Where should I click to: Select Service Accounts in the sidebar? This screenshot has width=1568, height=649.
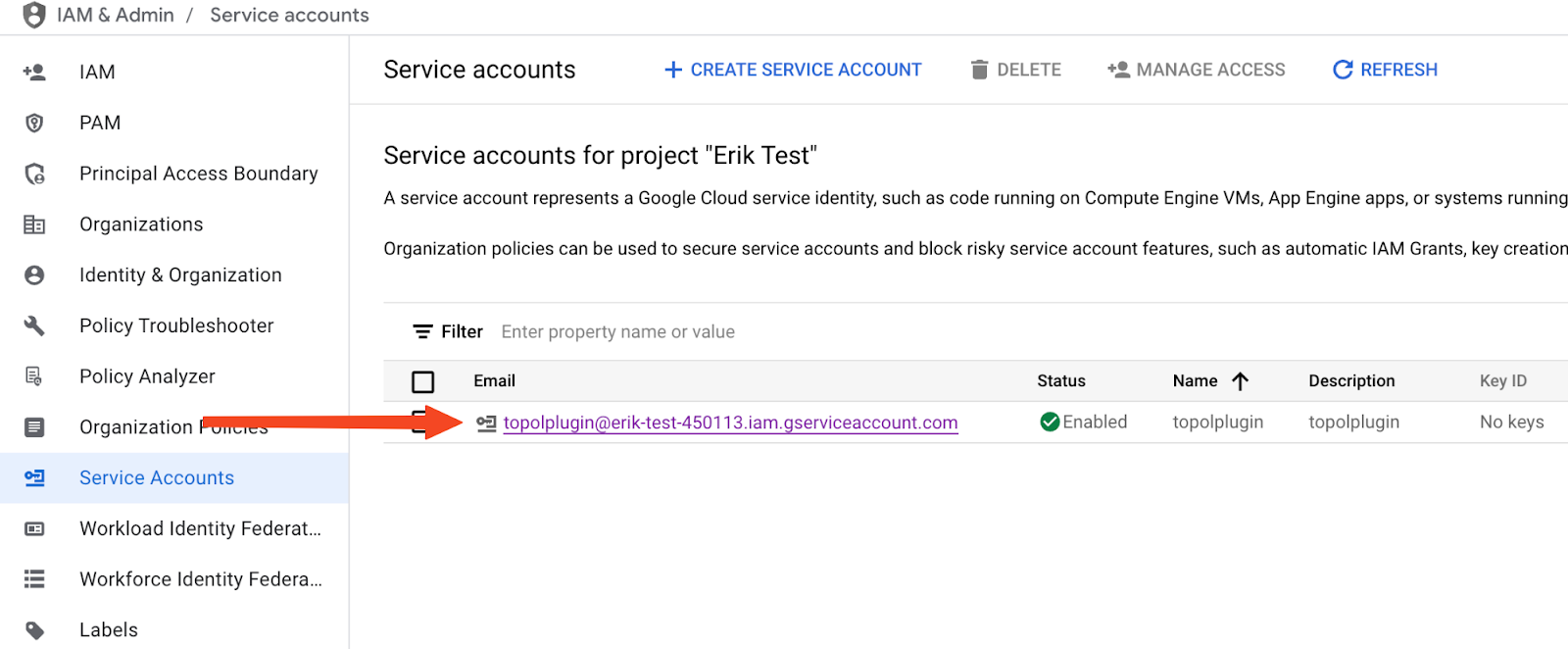[x=157, y=477]
